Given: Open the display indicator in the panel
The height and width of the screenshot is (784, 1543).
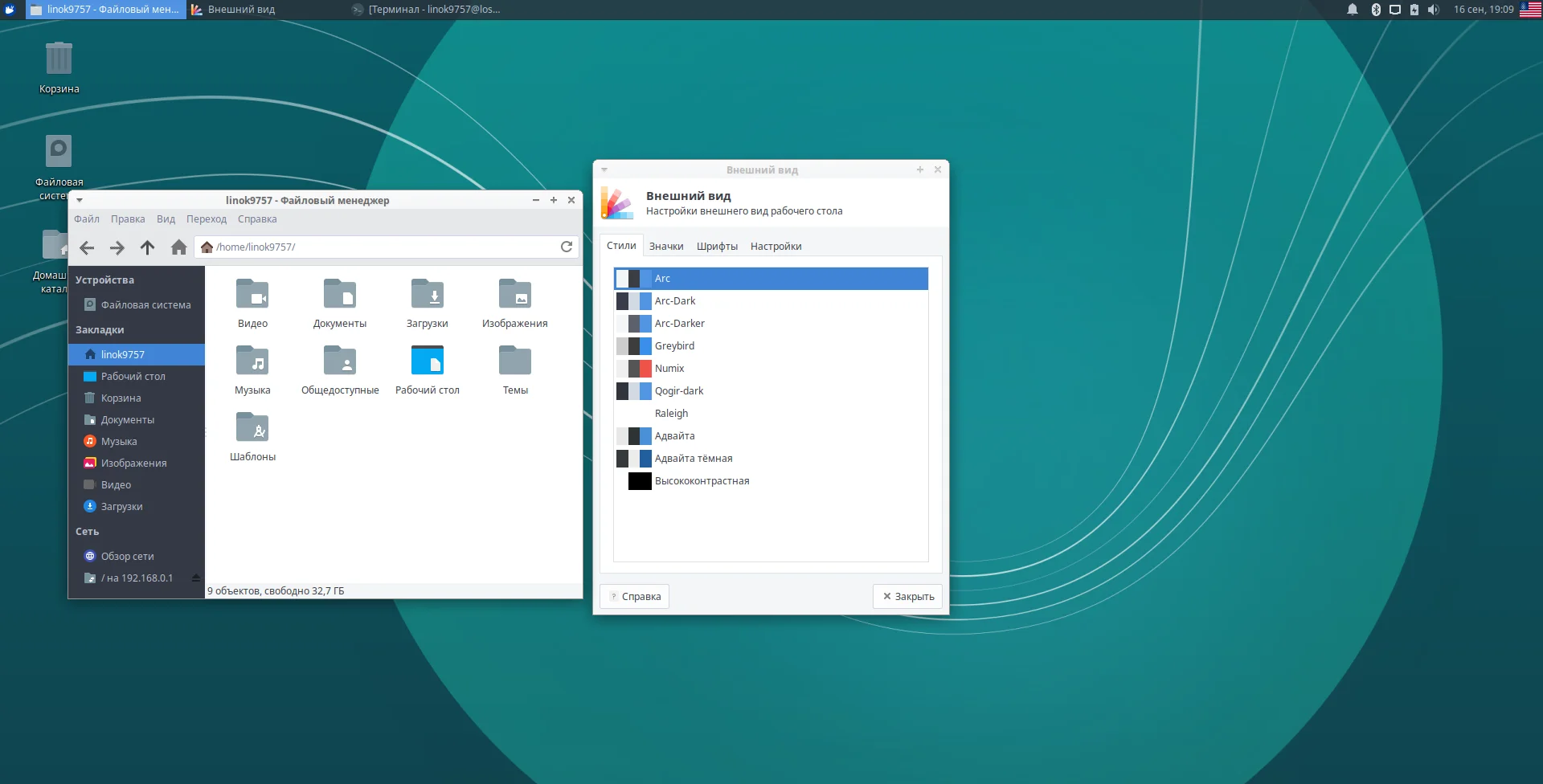Looking at the screenshot, I should click(1395, 10).
